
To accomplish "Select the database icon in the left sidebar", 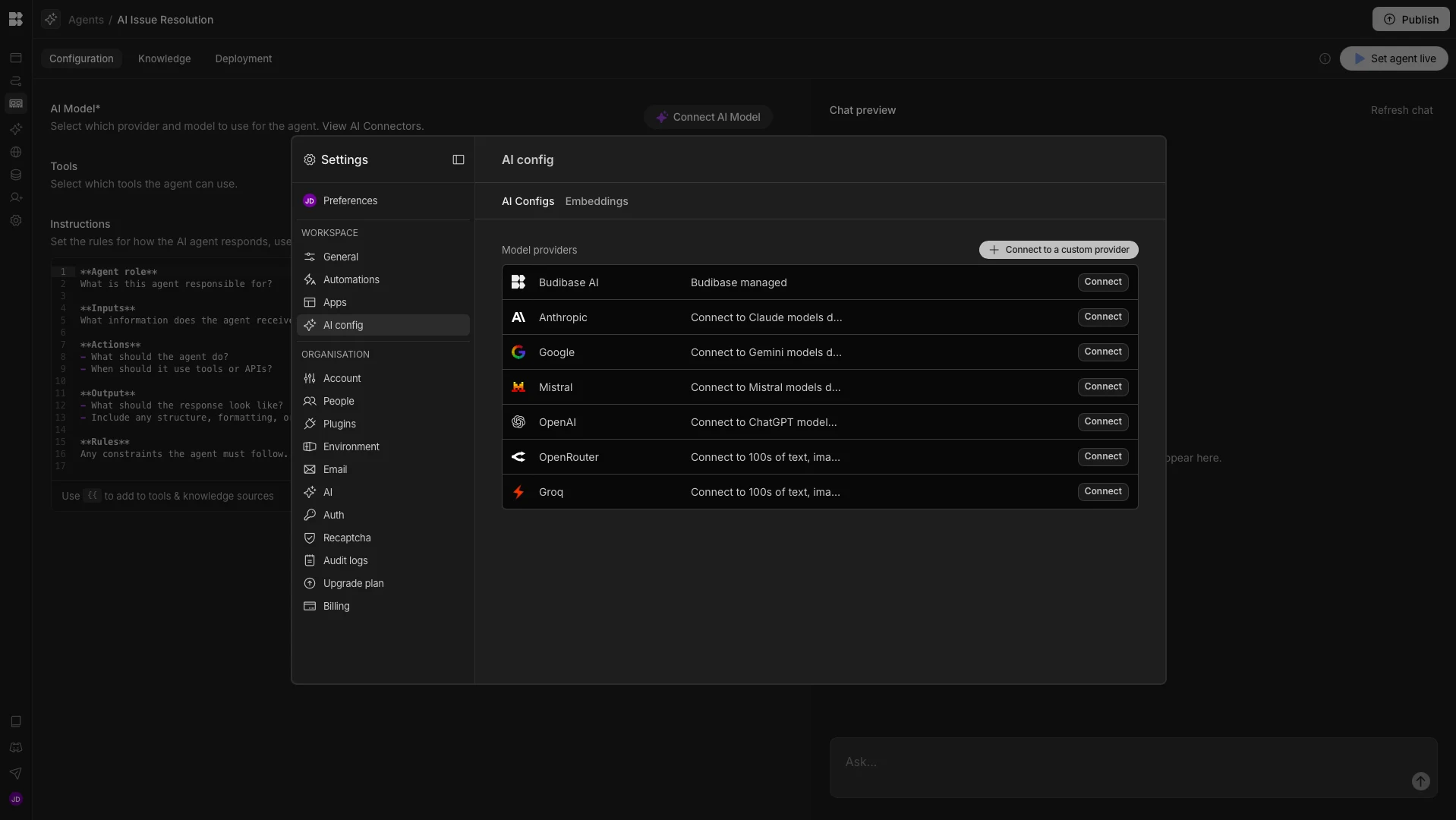I will pos(15,175).
